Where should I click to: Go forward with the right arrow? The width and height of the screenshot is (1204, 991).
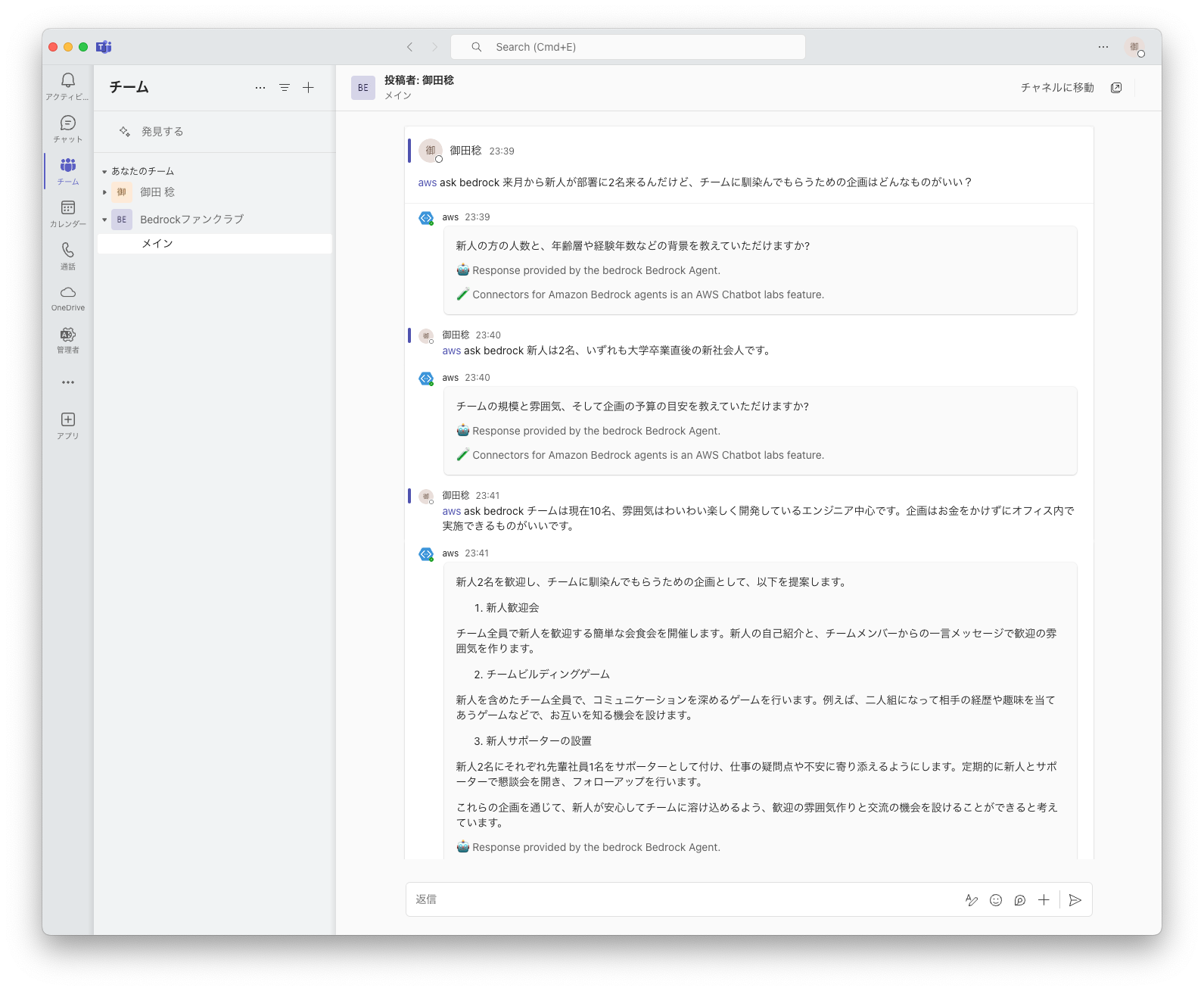point(434,47)
